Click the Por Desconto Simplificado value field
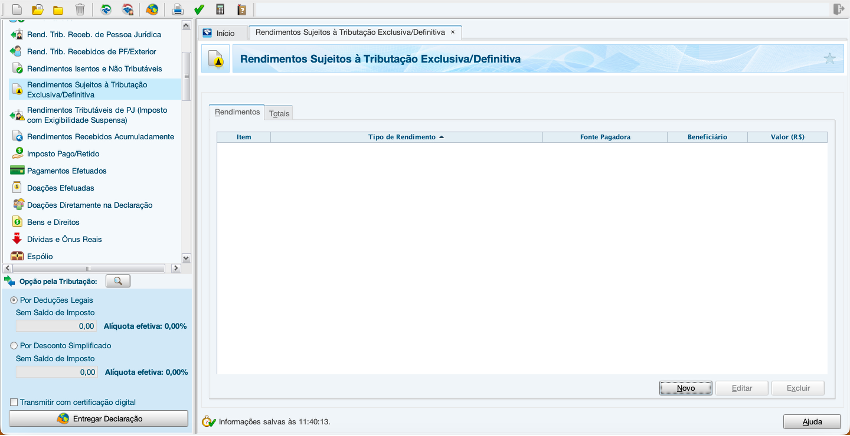Viewport: 850px width, 436px height. (56, 372)
